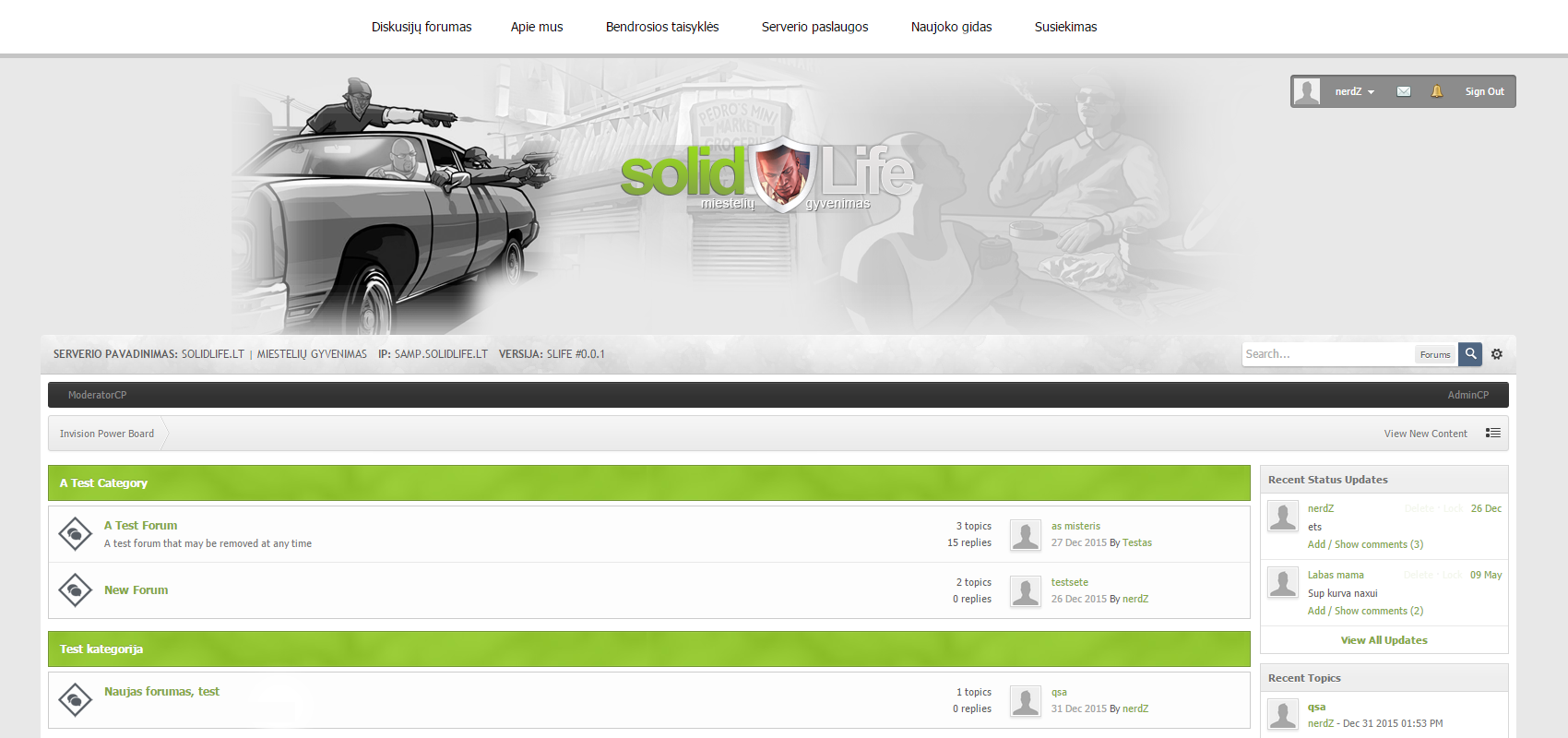This screenshot has height=738, width=1568.
Task: Click the solidLife logo banner
Action: [766, 175]
